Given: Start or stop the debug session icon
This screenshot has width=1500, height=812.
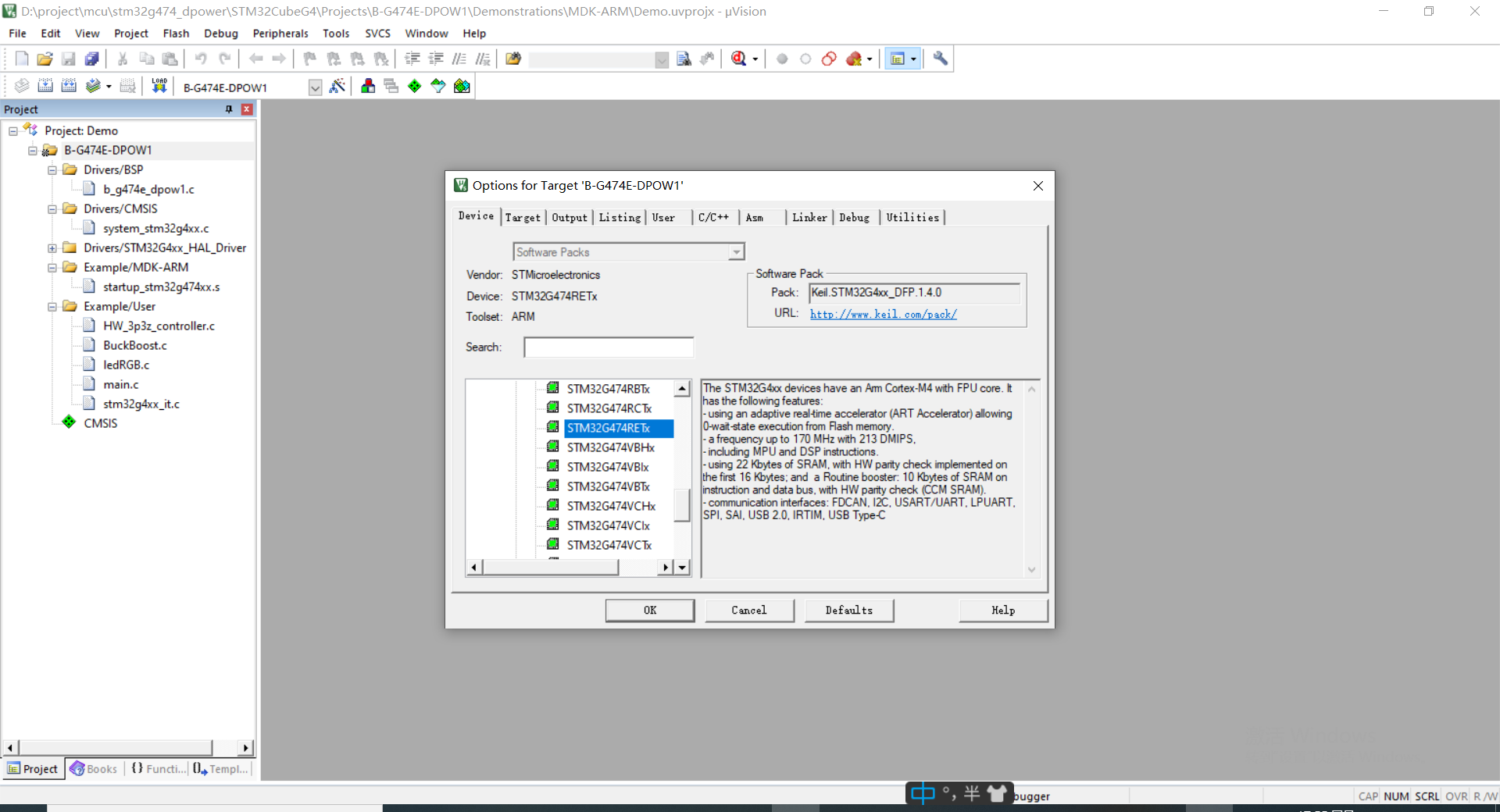Looking at the screenshot, I should coord(739,59).
